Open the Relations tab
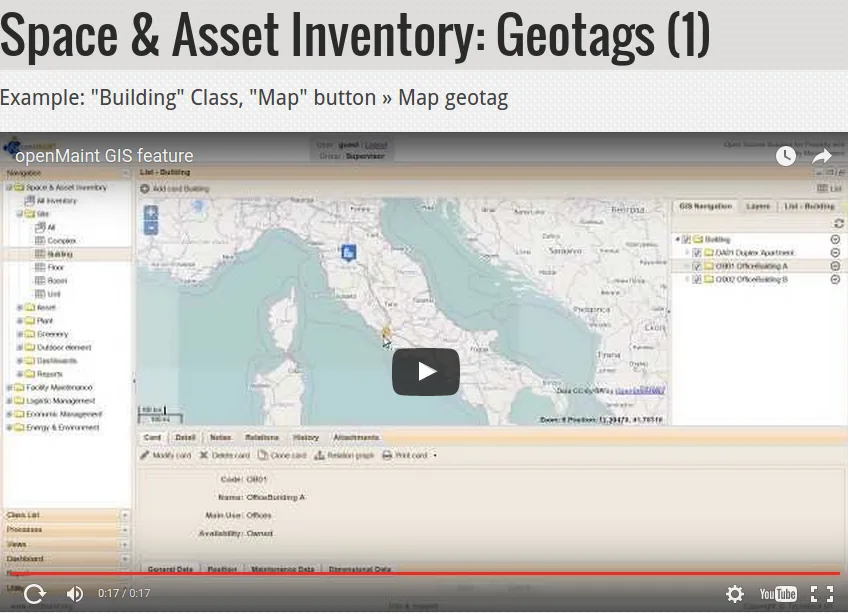 (x=262, y=437)
